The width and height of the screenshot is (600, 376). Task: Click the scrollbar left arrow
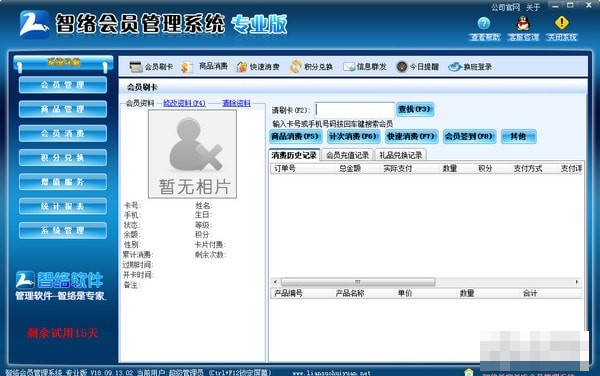pyautogui.click(x=275, y=282)
